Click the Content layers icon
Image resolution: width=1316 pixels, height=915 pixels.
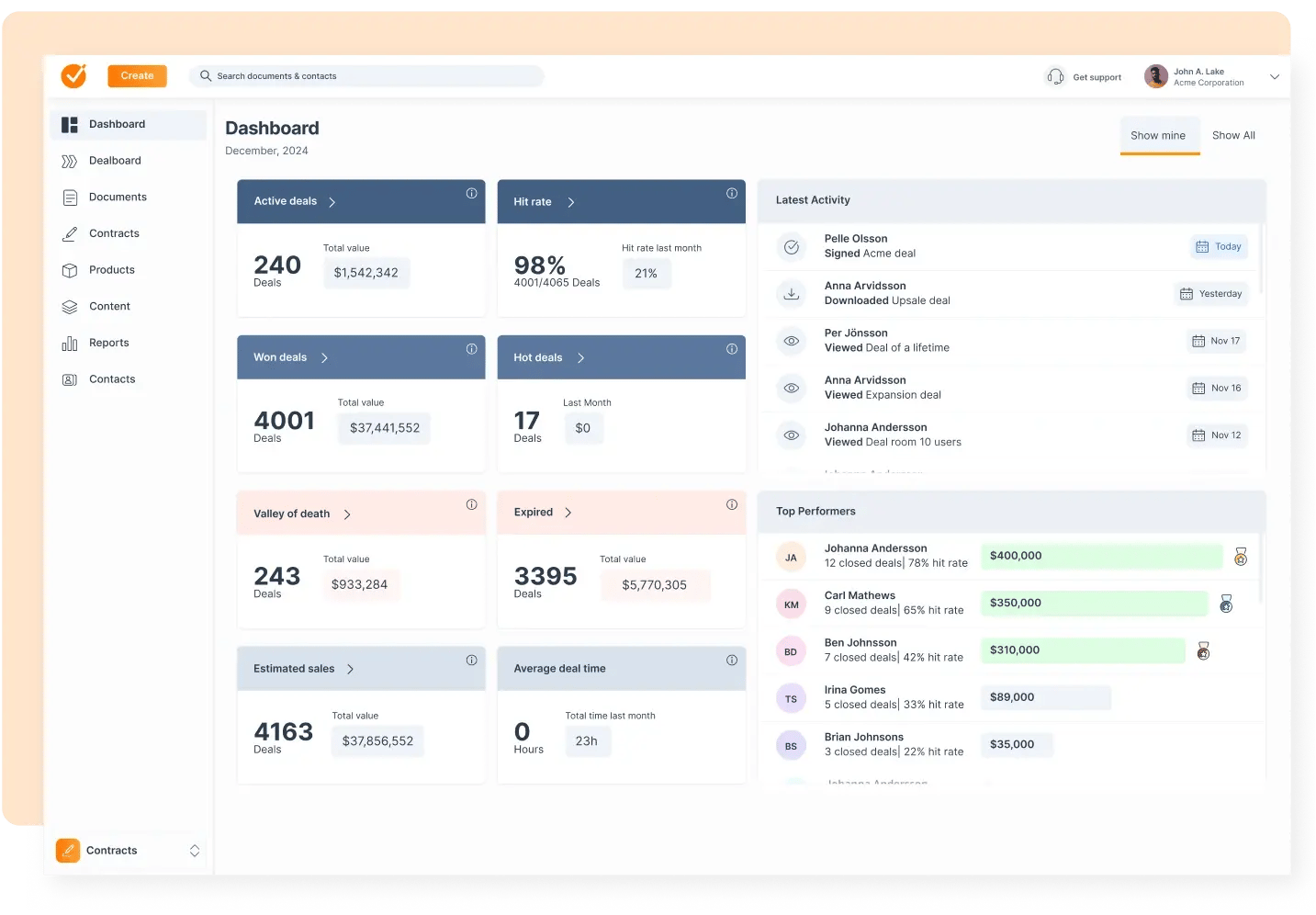click(70, 307)
